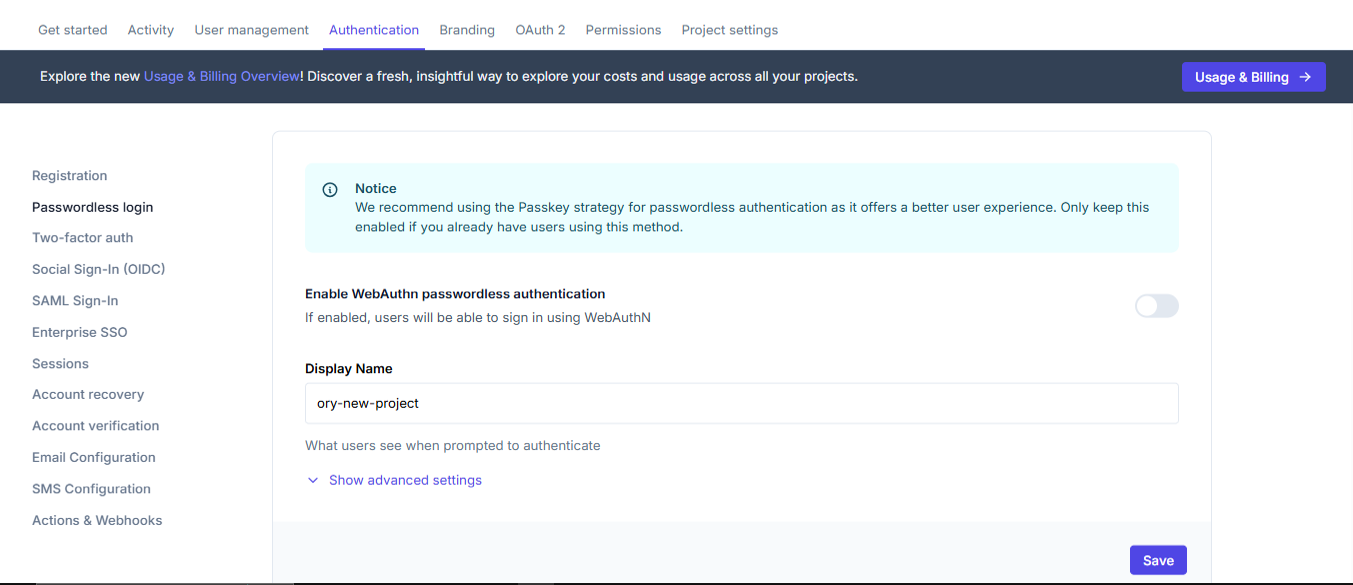Select Account recovery in the sidebar

tap(87, 394)
